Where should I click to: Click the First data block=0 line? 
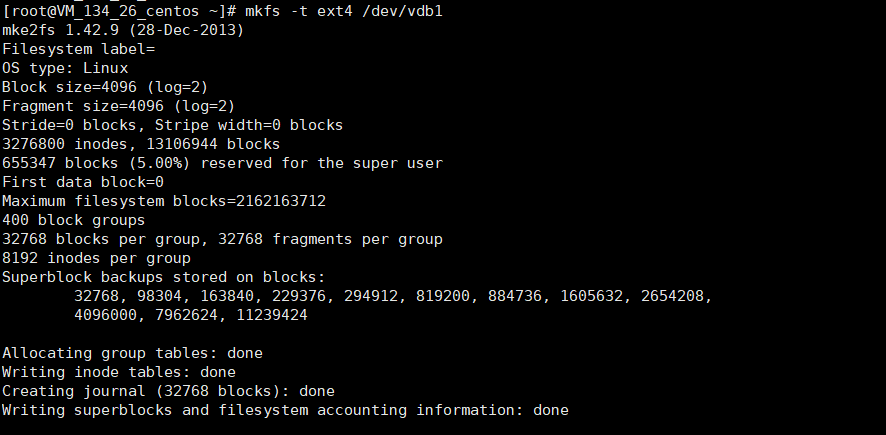82,182
